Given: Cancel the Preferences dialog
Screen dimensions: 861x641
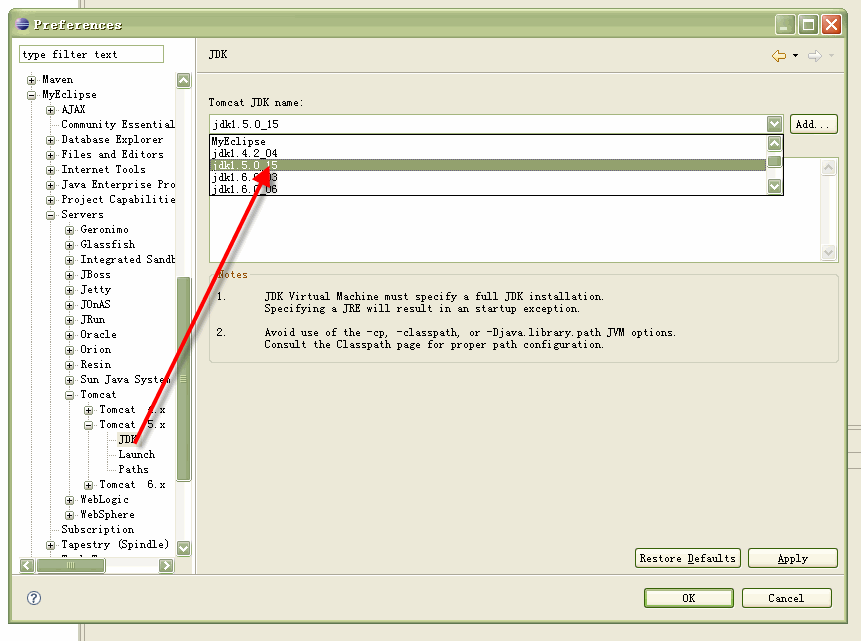Looking at the screenshot, I should 786,598.
